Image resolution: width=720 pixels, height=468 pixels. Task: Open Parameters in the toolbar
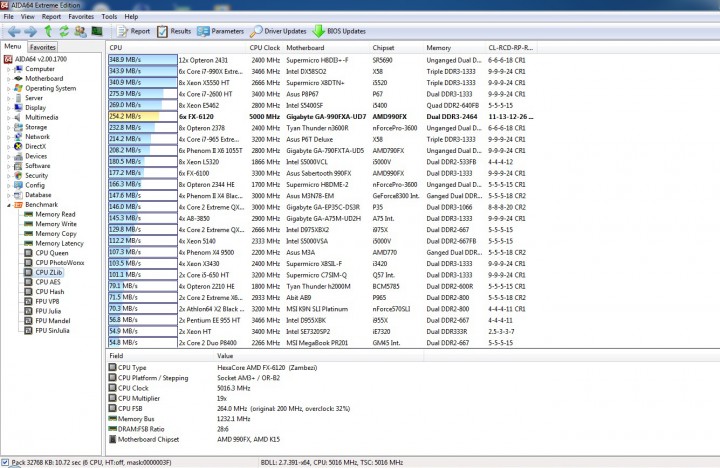[220, 31]
